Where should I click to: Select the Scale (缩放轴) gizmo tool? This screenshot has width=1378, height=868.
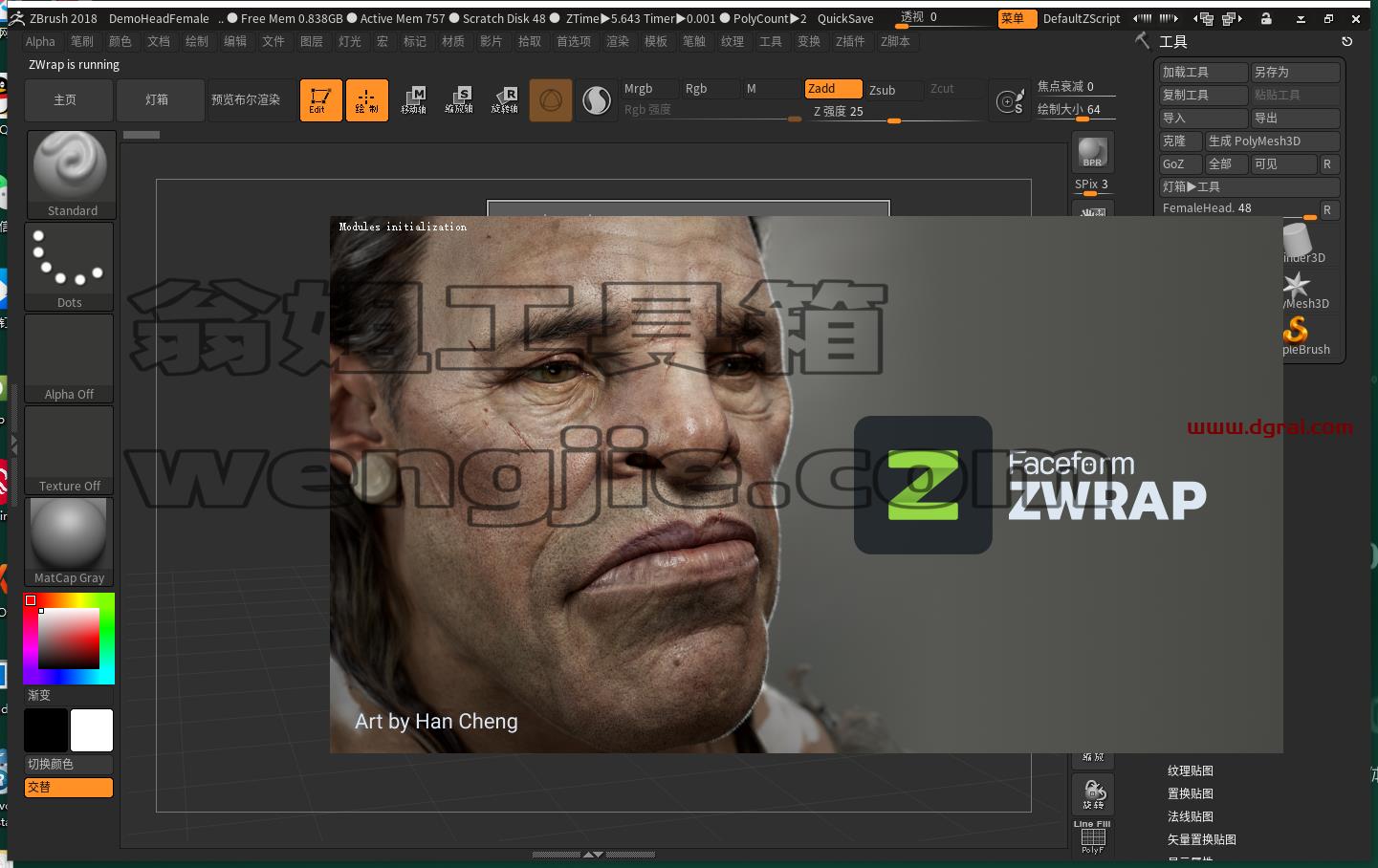tap(459, 100)
